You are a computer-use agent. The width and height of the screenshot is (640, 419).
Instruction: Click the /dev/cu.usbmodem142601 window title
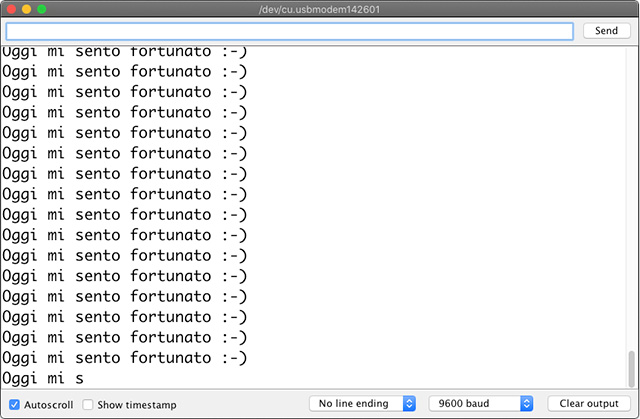click(x=320, y=9)
